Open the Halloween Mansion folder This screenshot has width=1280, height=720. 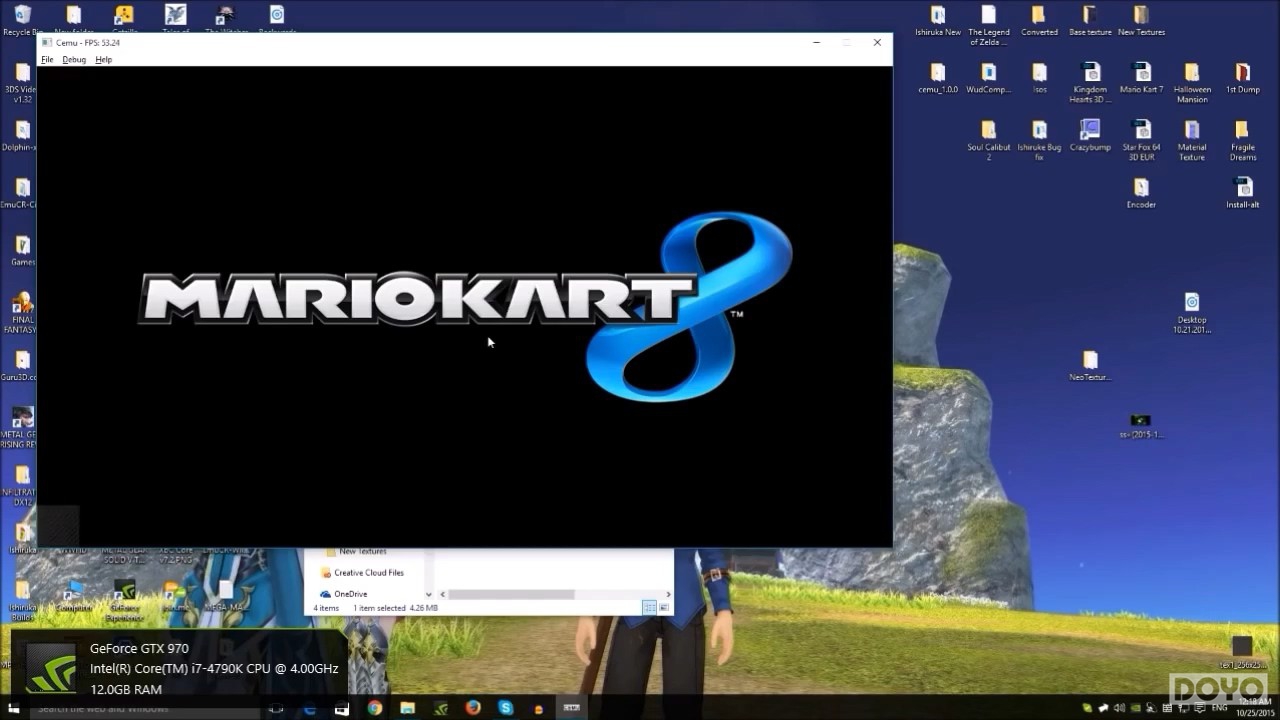pyautogui.click(x=1192, y=83)
